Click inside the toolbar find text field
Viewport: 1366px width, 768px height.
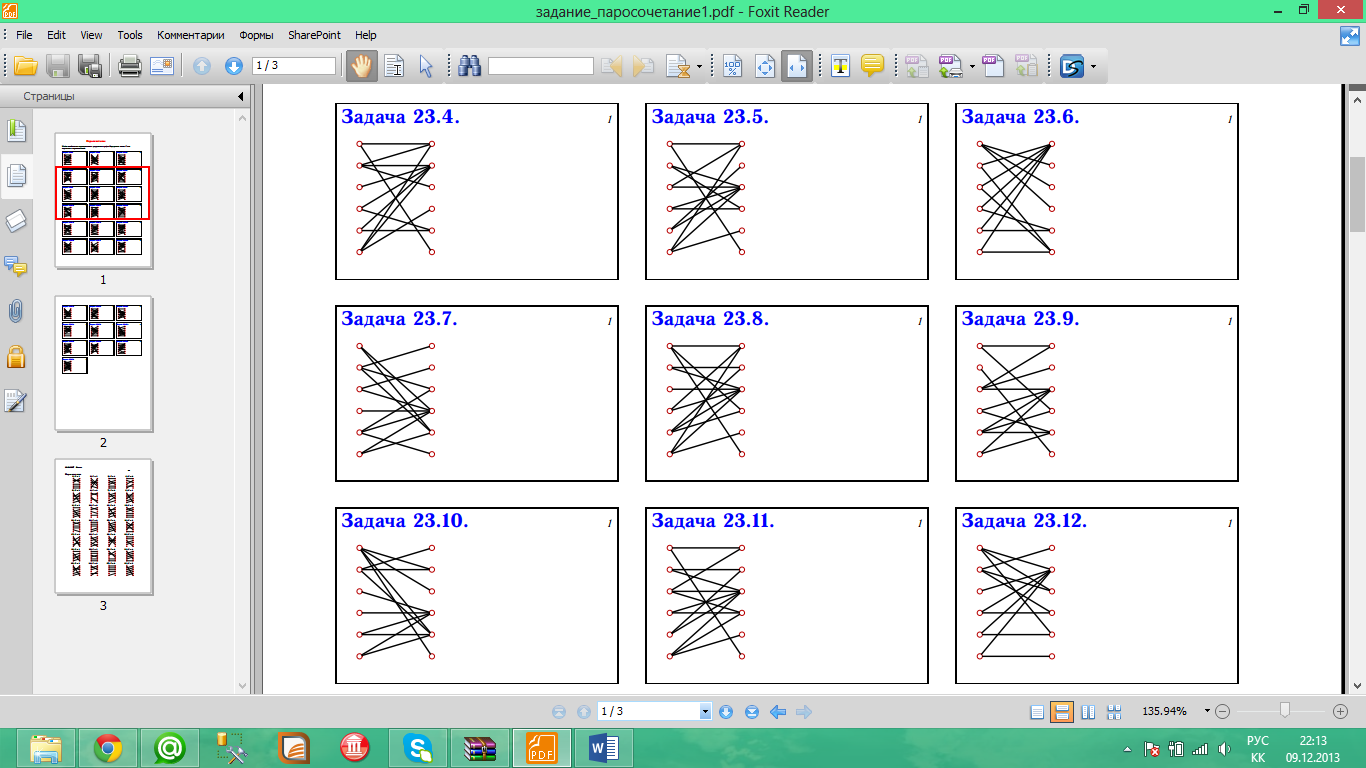pyautogui.click(x=540, y=66)
